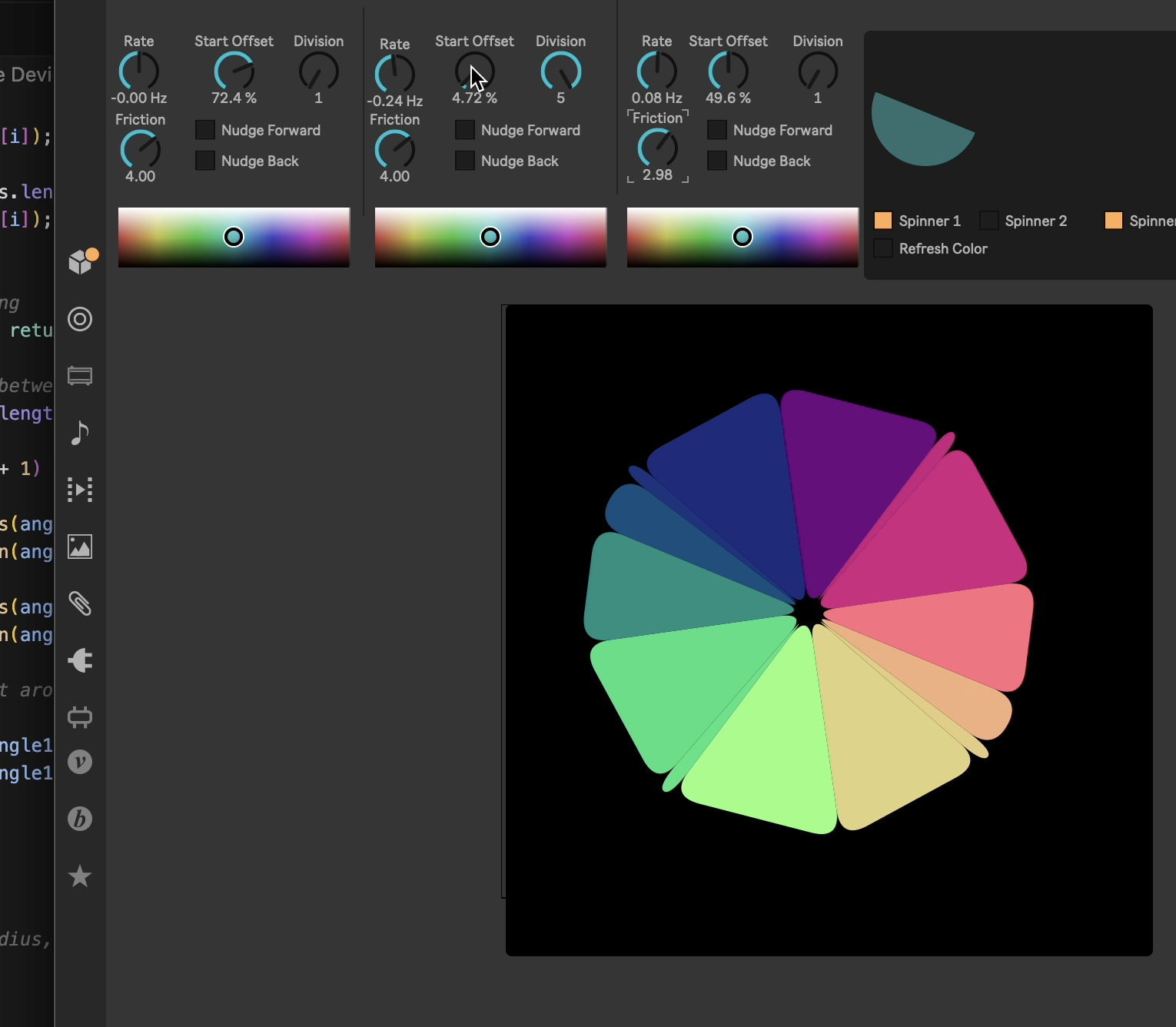Click the sequence playback icon in sidebar
Screen dimensions: 1176x1027
tap(80, 490)
